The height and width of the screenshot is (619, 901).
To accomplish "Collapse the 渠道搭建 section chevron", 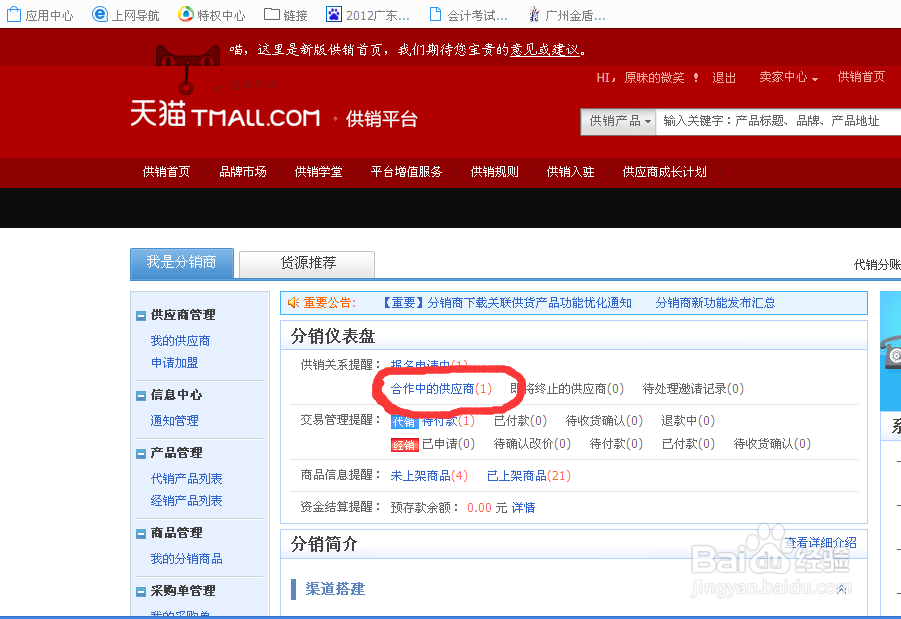I will [x=841, y=589].
